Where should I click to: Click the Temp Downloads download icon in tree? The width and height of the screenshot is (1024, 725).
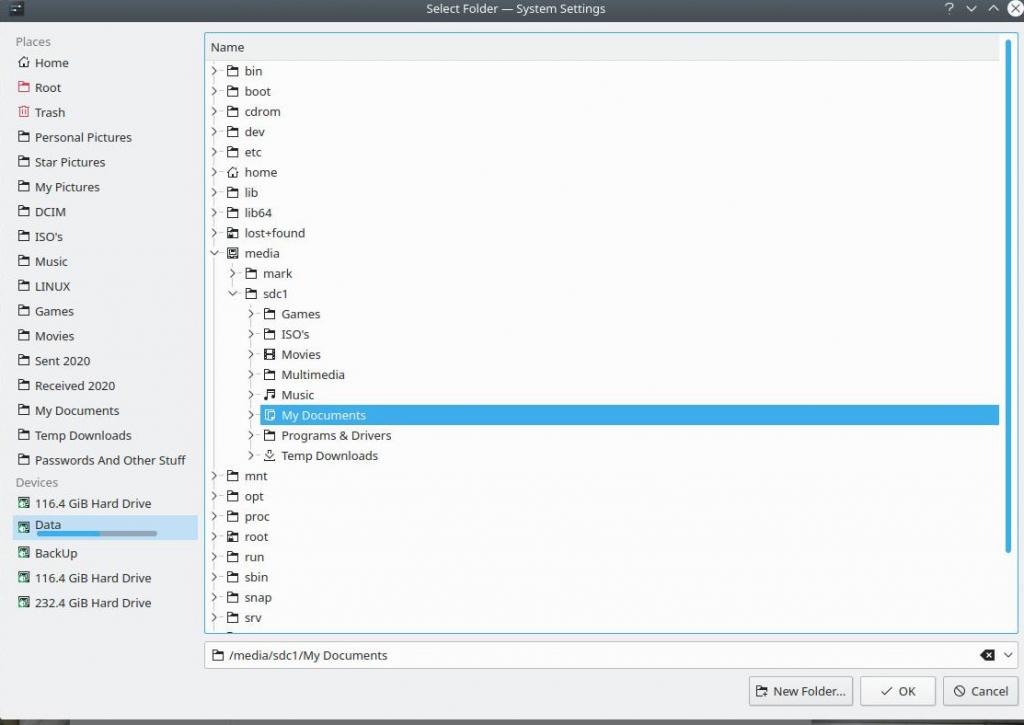click(x=269, y=456)
